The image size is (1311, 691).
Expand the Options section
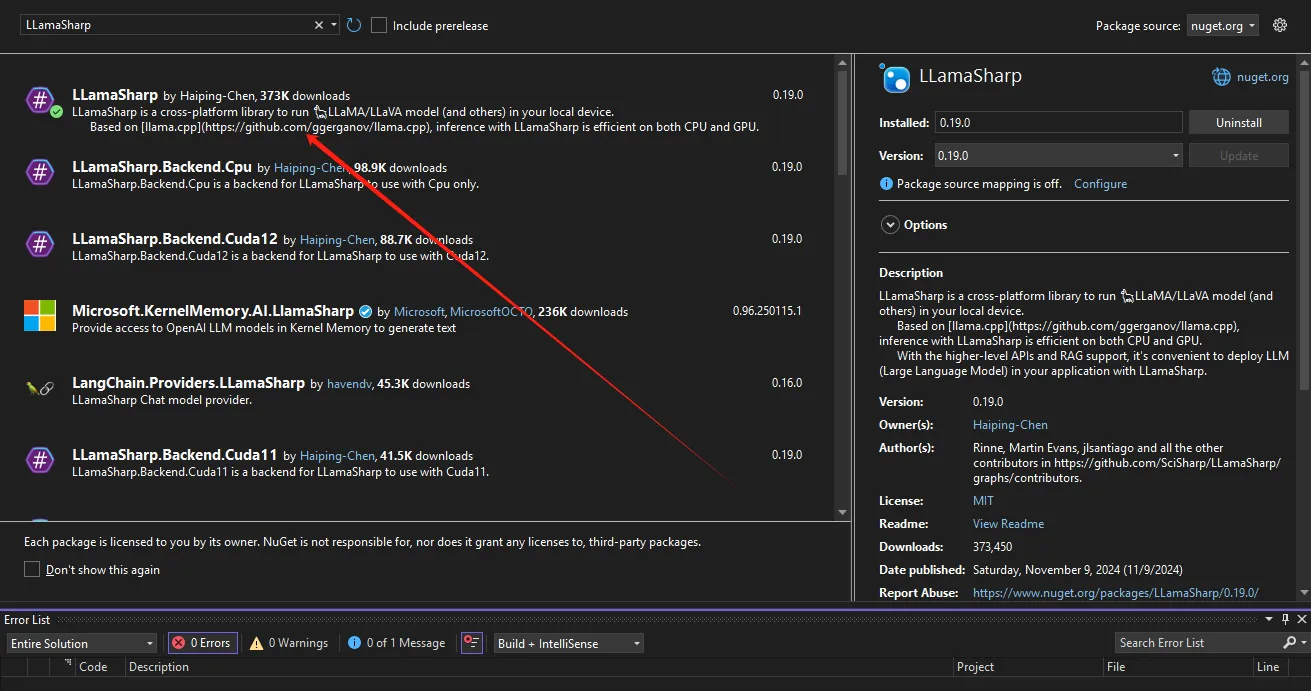(x=890, y=225)
